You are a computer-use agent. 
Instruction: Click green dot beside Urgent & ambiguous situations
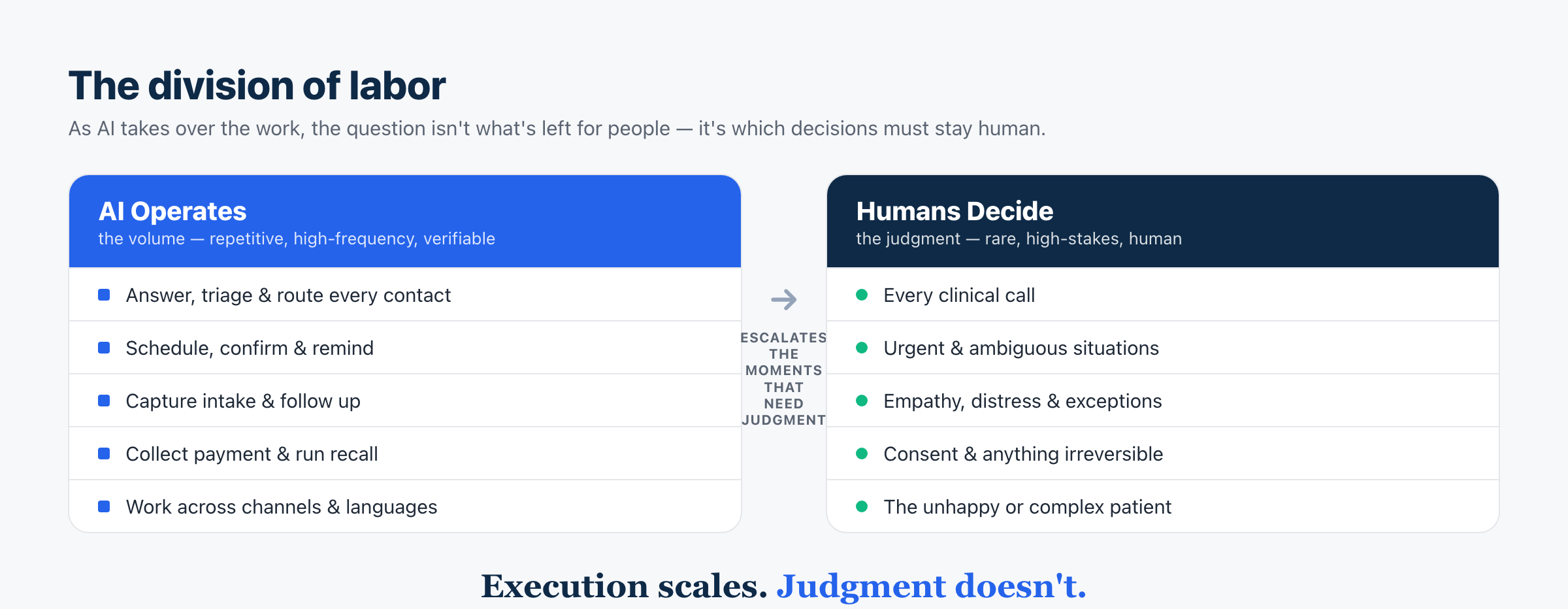click(x=862, y=348)
